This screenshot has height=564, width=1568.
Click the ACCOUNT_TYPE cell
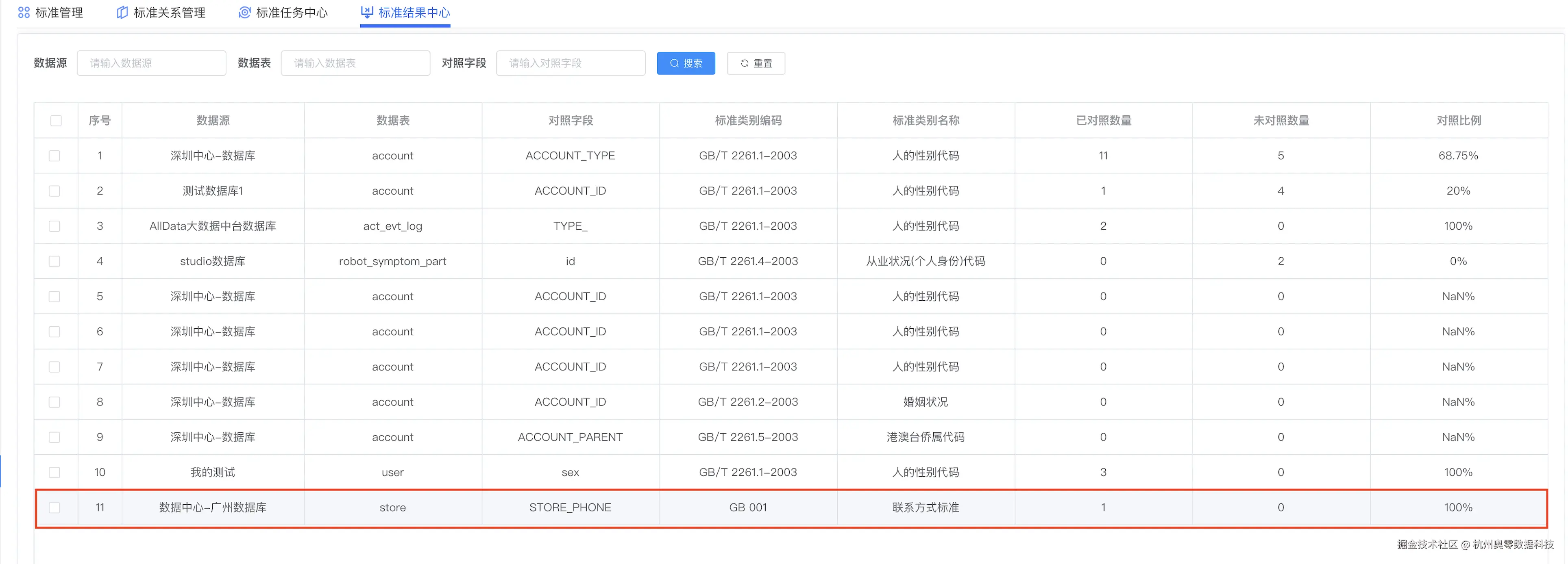[x=571, y=156]
